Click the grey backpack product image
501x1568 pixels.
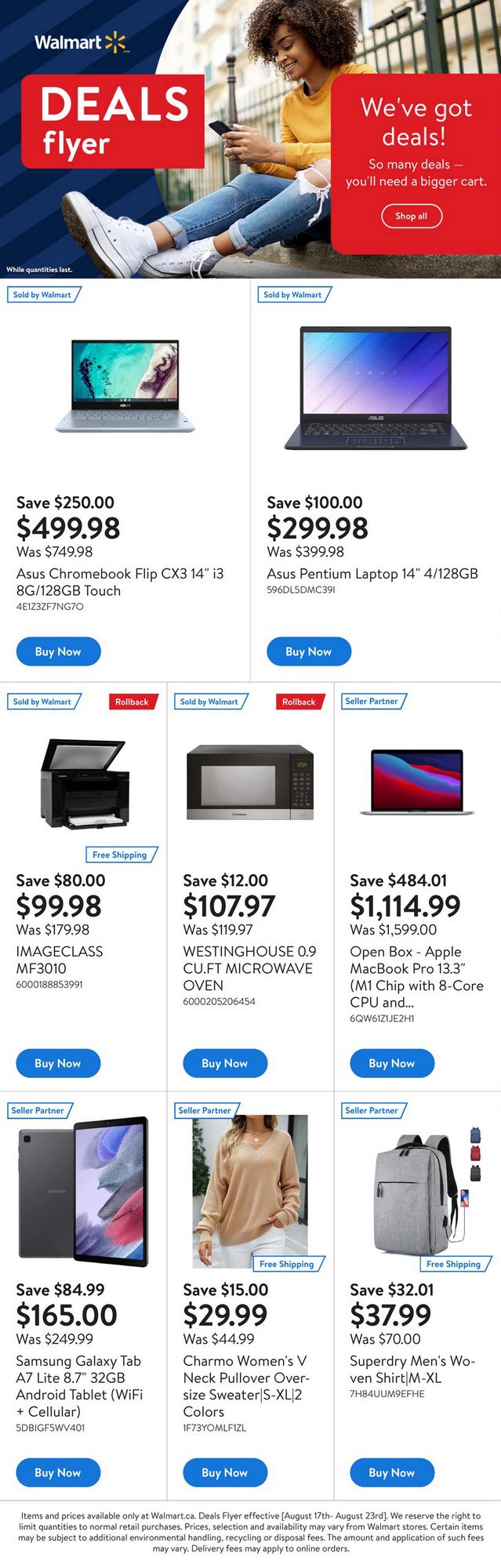[412, 1193]
